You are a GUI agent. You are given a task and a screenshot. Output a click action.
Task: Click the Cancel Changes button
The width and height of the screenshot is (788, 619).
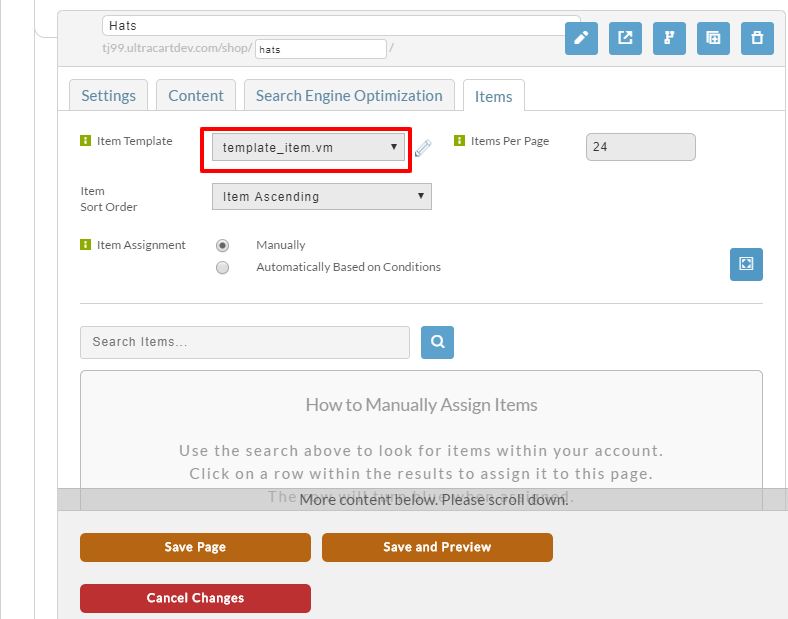(x=195, y=598)
